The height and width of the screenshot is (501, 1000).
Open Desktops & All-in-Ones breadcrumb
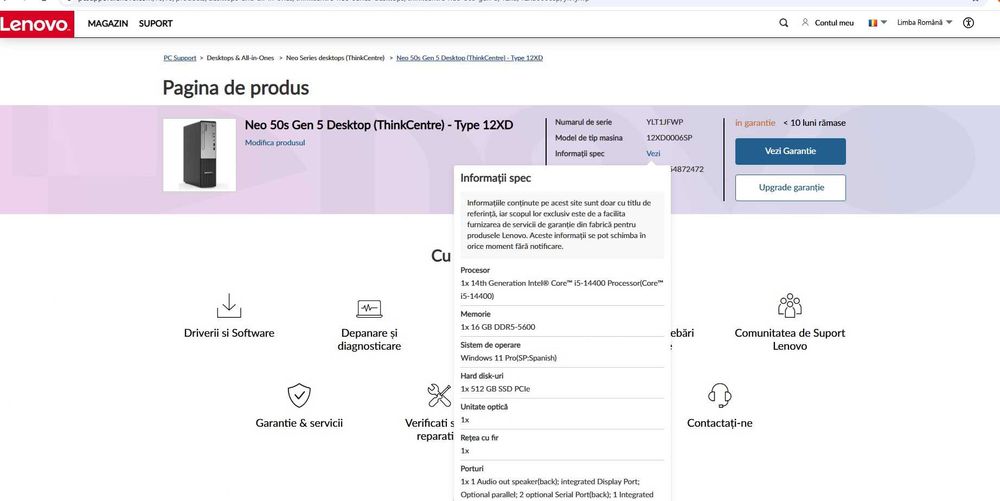[240, 58]
